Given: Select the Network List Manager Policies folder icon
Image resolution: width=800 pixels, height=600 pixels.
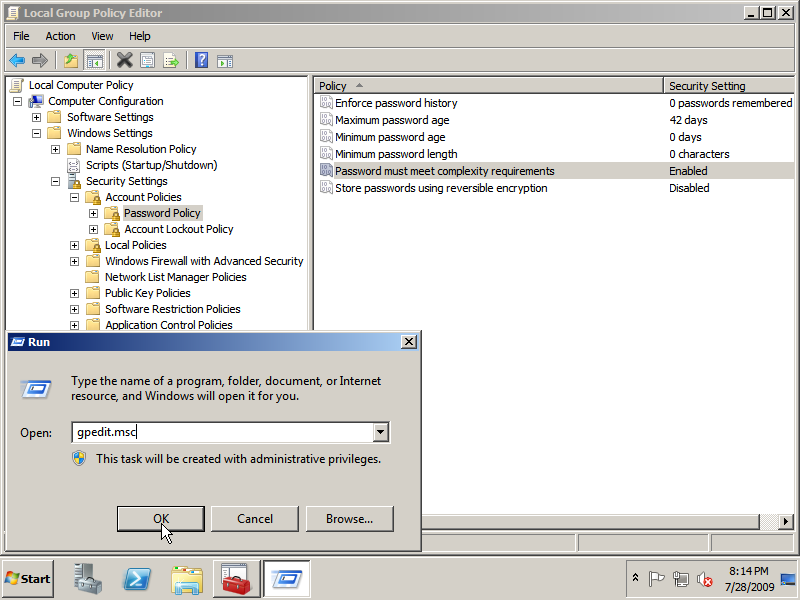Looking at the screenshot, I should click(92, 277).
